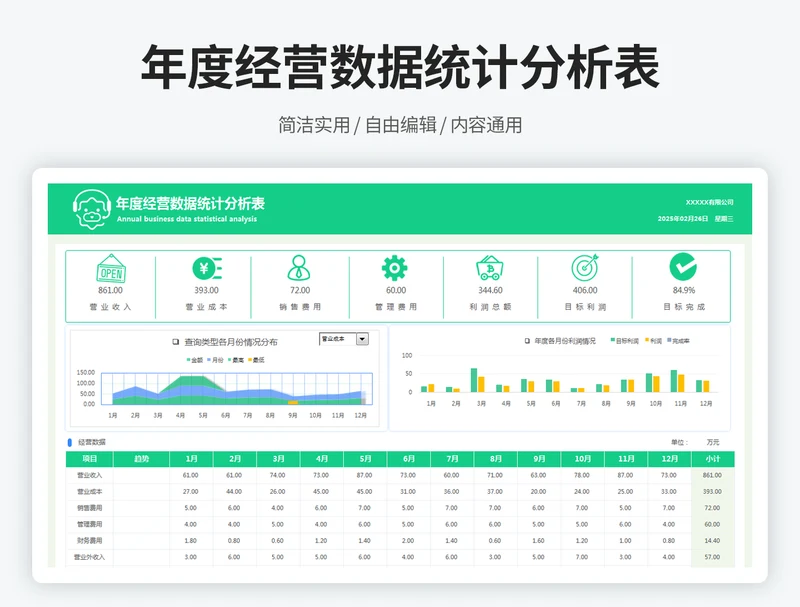
Task: Click the blue marker beside 经营数据
Action: [x=69, y=442]
